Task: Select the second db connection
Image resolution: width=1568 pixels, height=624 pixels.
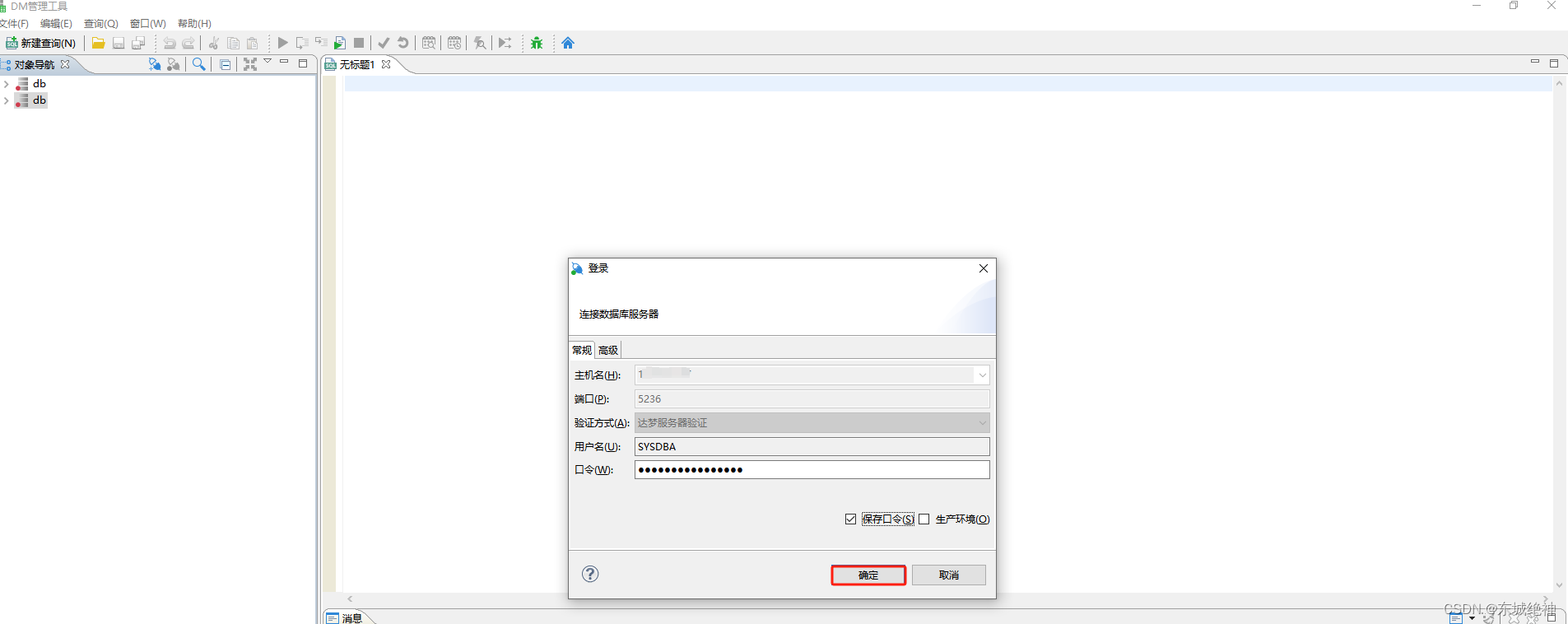Action: 31,100
